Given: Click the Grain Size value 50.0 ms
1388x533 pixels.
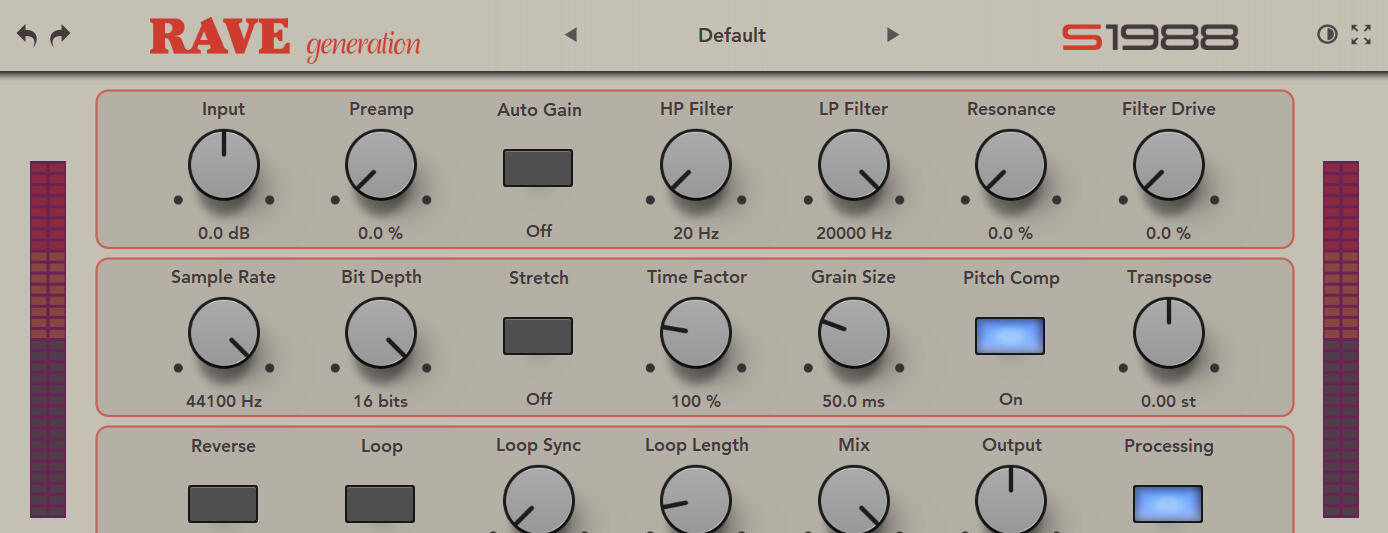Looking at the screenshot, I should tap(854, 401).
